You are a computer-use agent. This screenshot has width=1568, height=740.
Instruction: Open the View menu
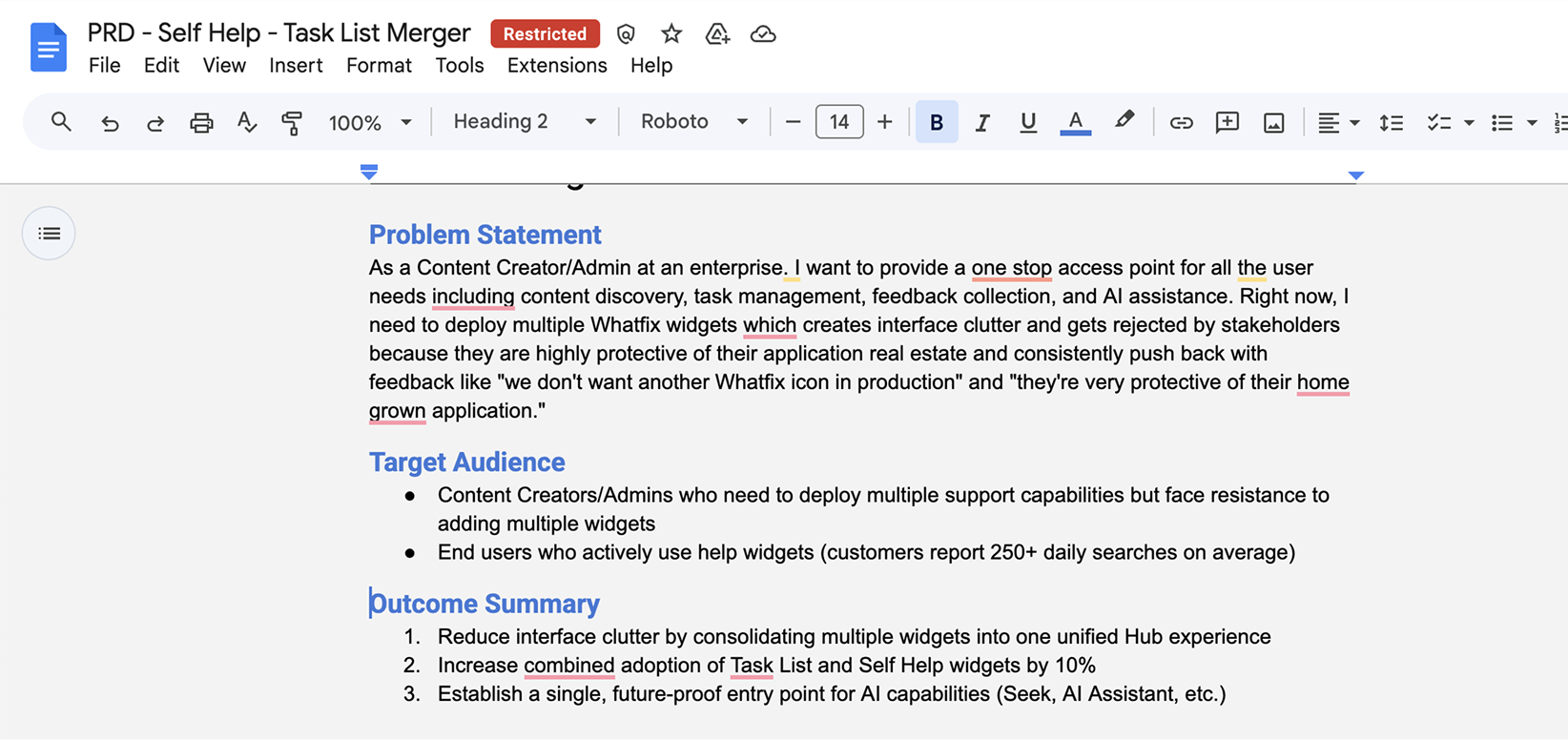[x=224, y=65]
